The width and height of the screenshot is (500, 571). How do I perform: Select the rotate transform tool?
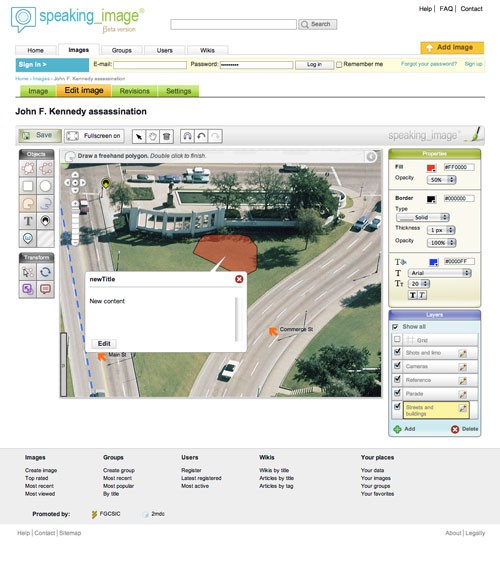[45, 272]
